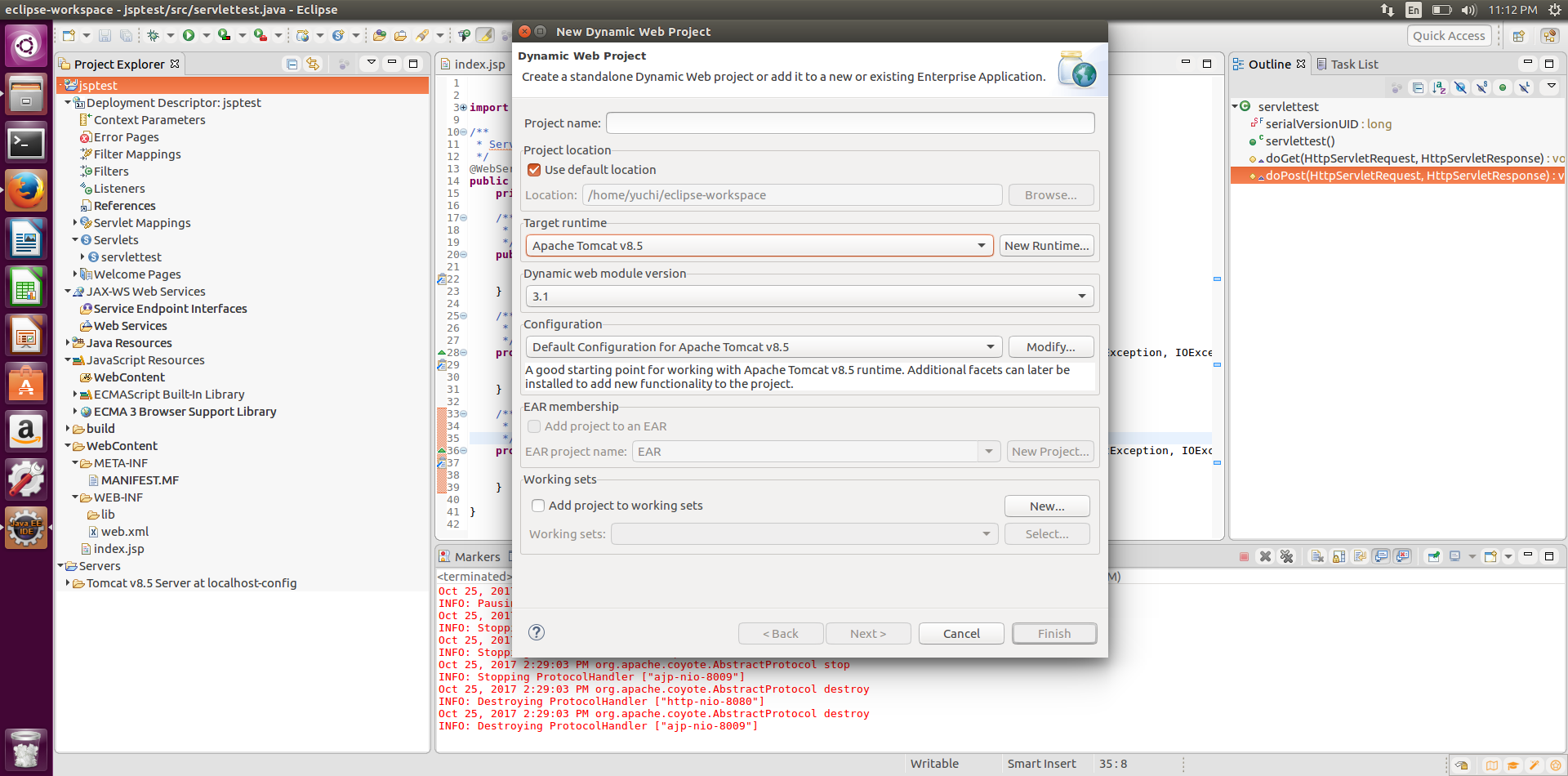Viewport: 1568px width, 776px height.
Task: Click the sound volume indicator in top bar
Action: tap(1469, 10)
